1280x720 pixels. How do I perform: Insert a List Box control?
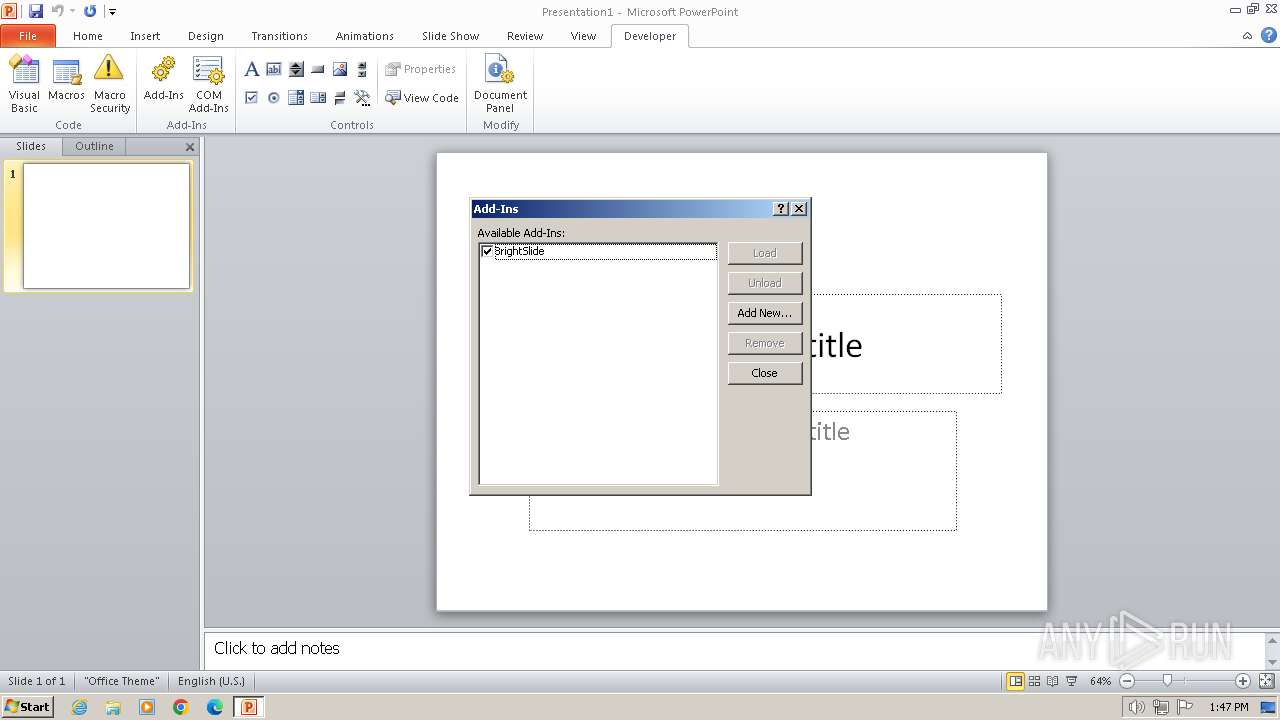pos(318,97)
